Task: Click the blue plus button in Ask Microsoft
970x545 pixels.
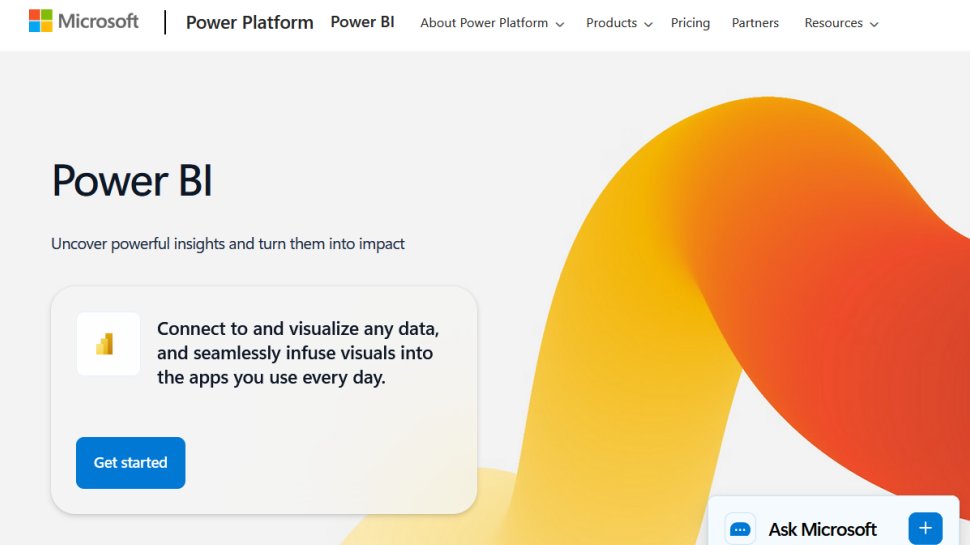Action: click(x=925, y=528)
